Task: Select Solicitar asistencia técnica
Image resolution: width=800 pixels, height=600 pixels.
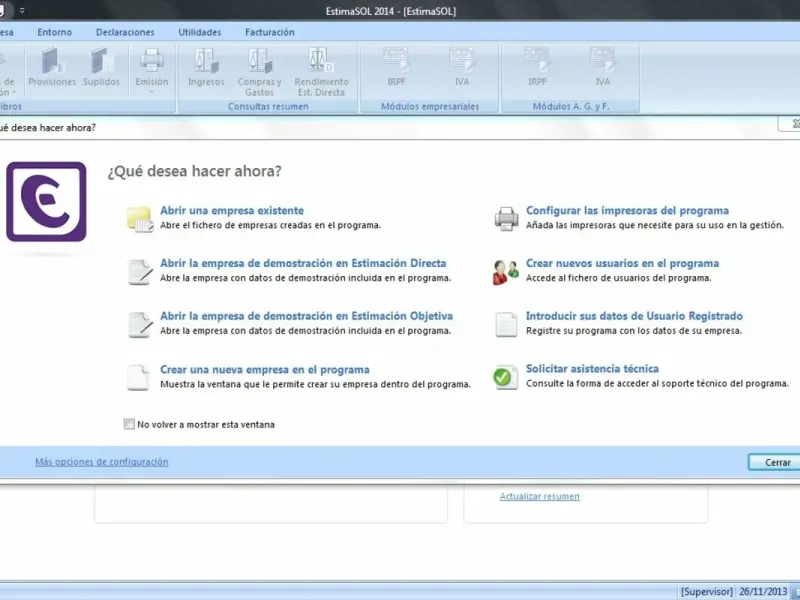Action: [x=592, y=368]
